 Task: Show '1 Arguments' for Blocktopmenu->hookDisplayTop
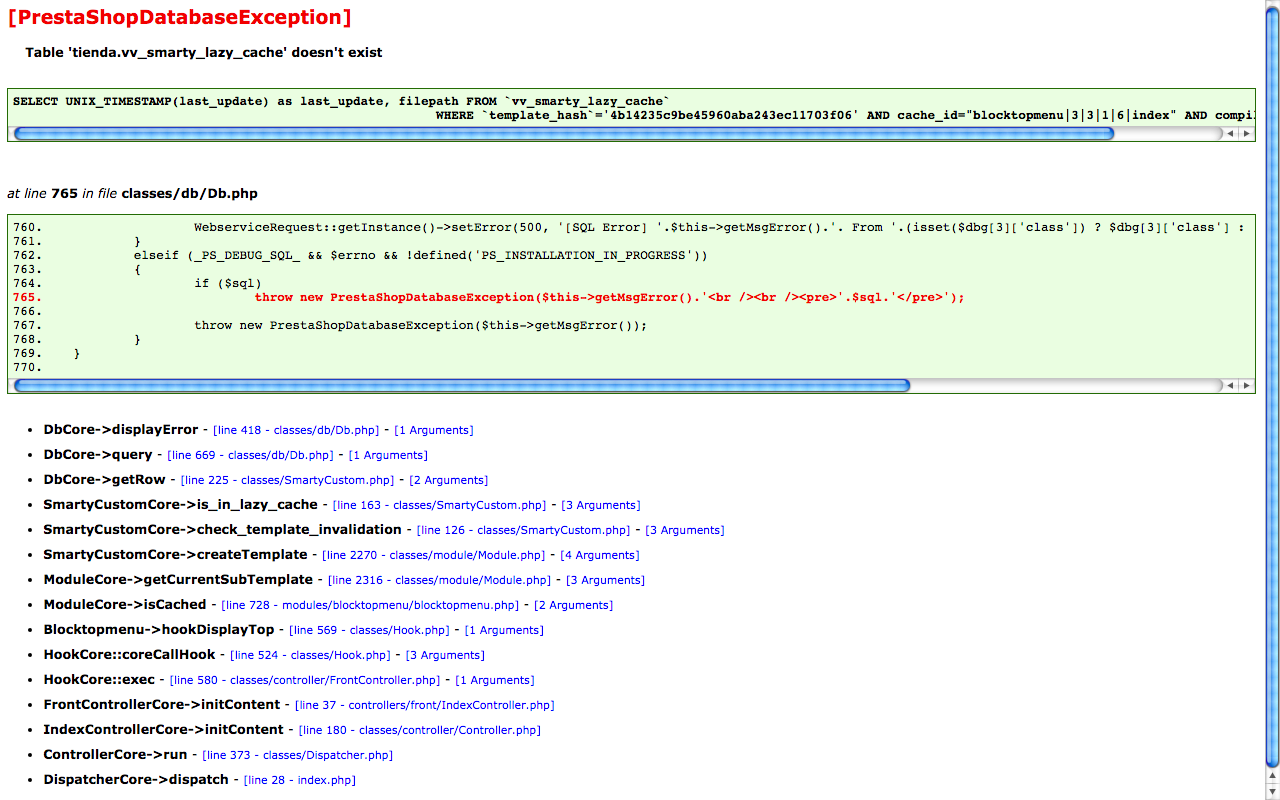tap(505, 630)
